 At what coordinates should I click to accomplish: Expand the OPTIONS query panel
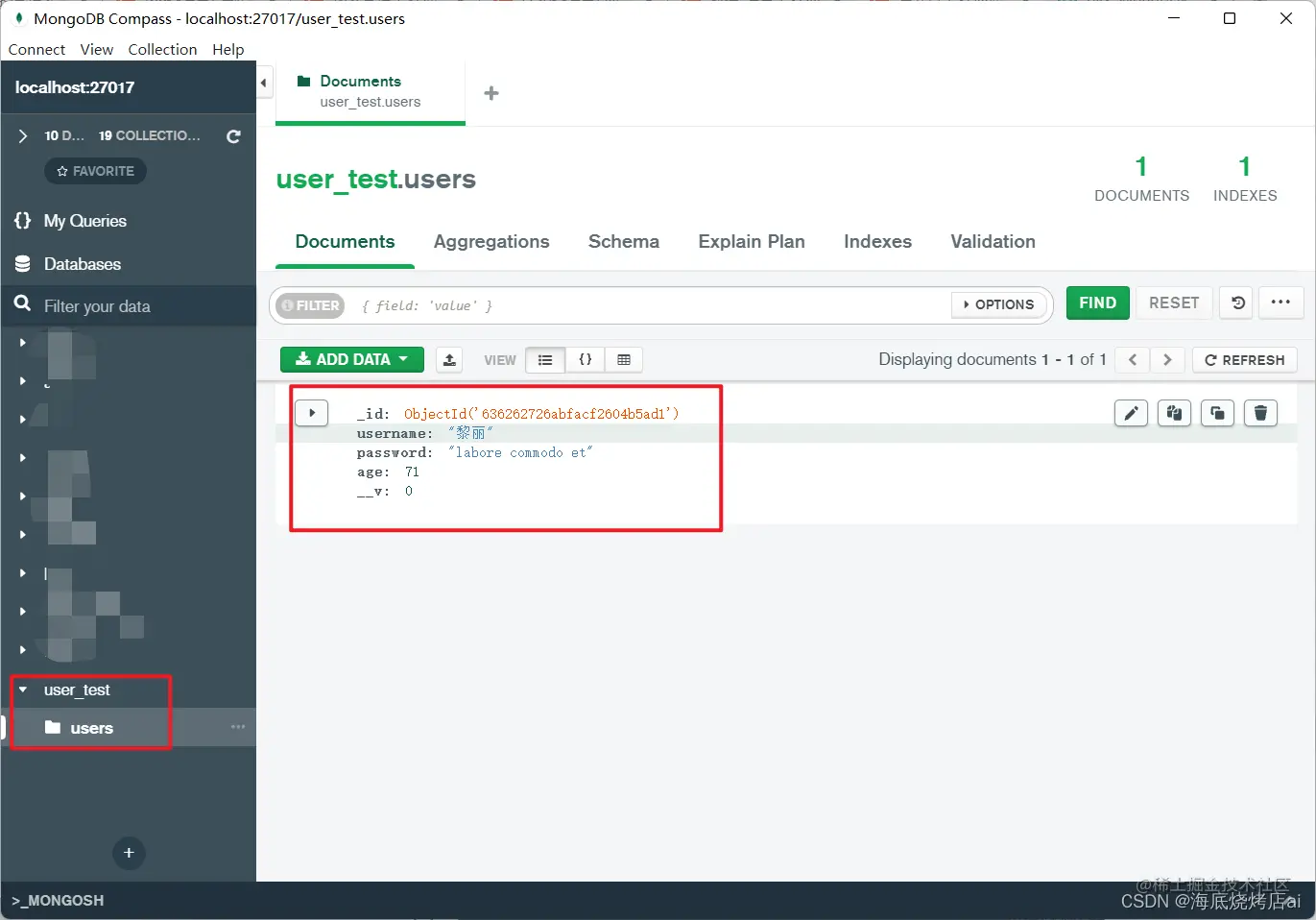click(x=999, y=303)
